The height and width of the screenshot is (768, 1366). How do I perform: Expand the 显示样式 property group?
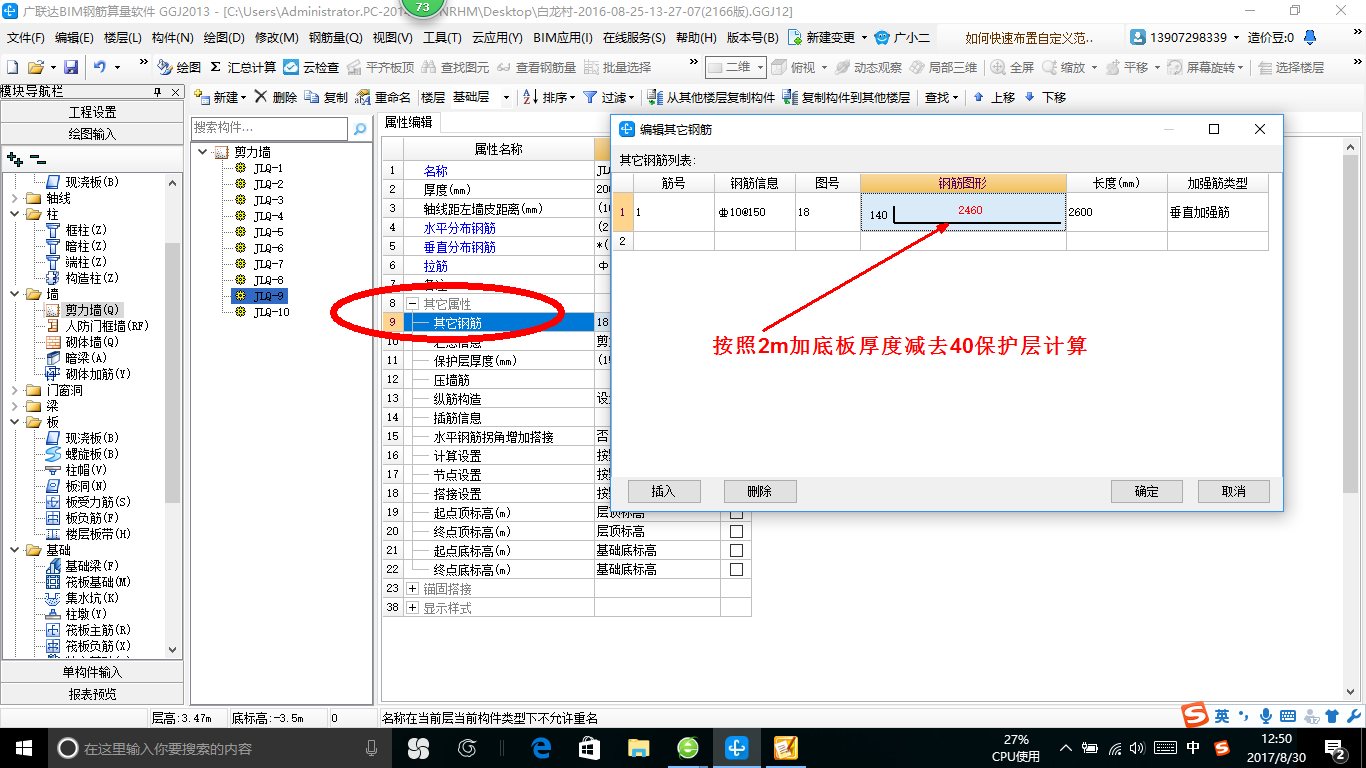412,608
